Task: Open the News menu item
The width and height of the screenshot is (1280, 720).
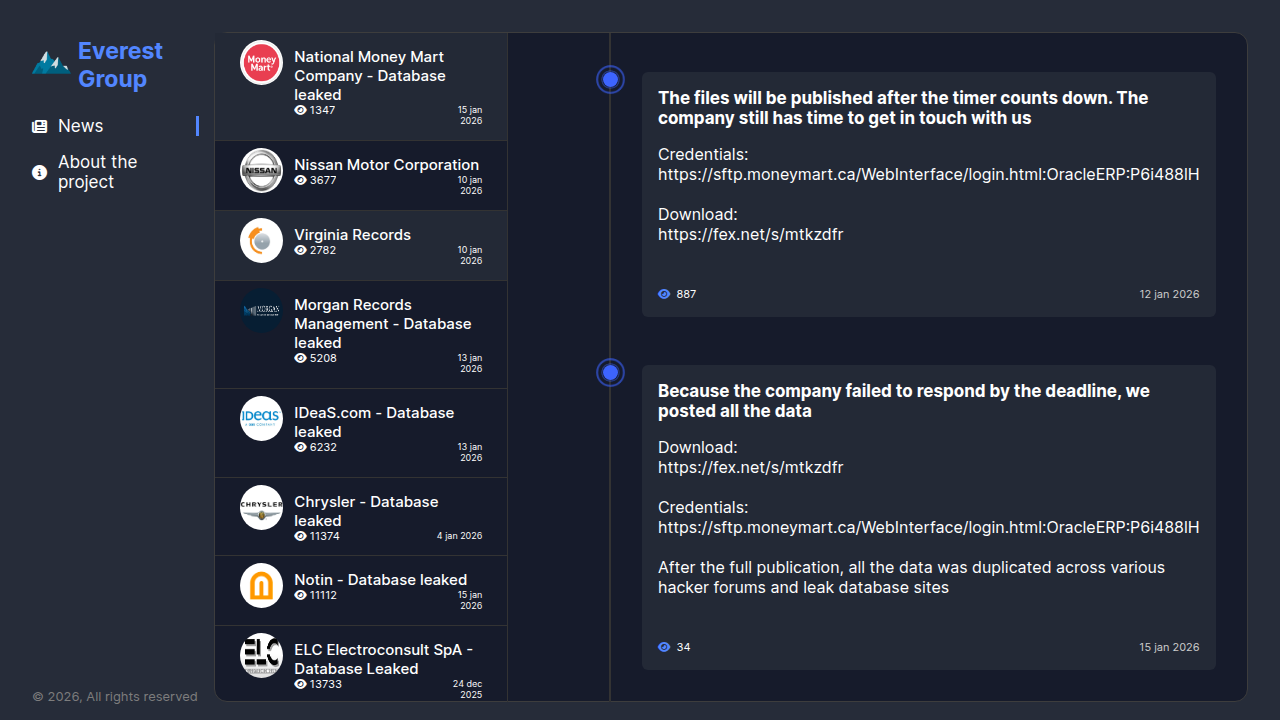Action: pyautogui.click(x=81, y=126)
